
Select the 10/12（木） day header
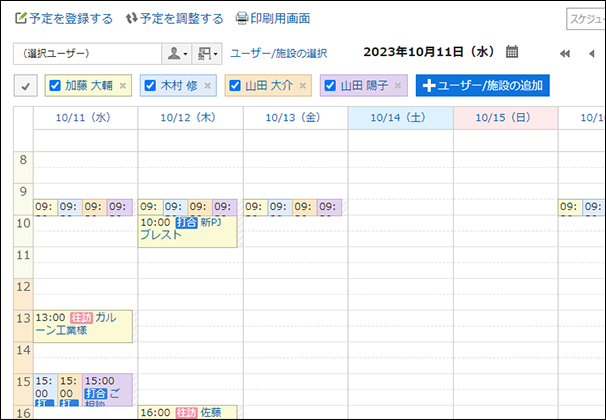click(188, 117)
